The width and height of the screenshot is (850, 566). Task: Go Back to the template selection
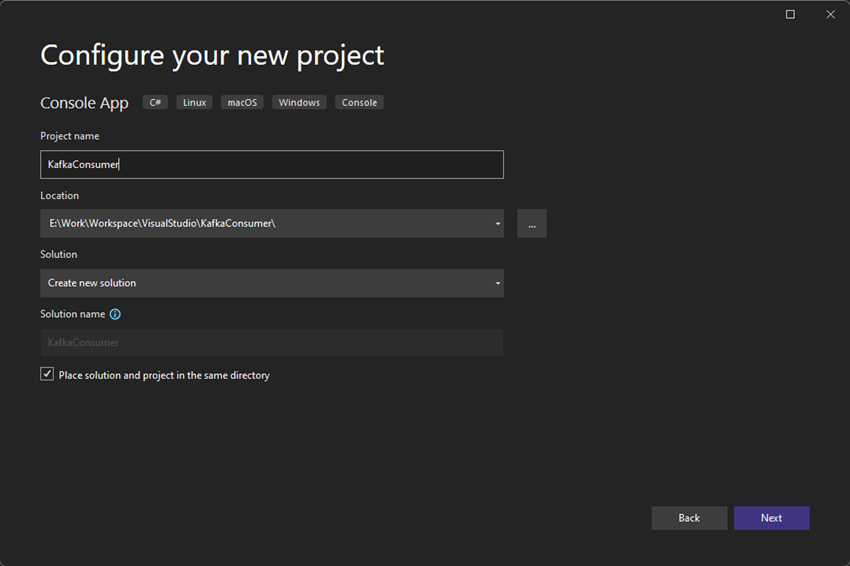coord(689,518)
